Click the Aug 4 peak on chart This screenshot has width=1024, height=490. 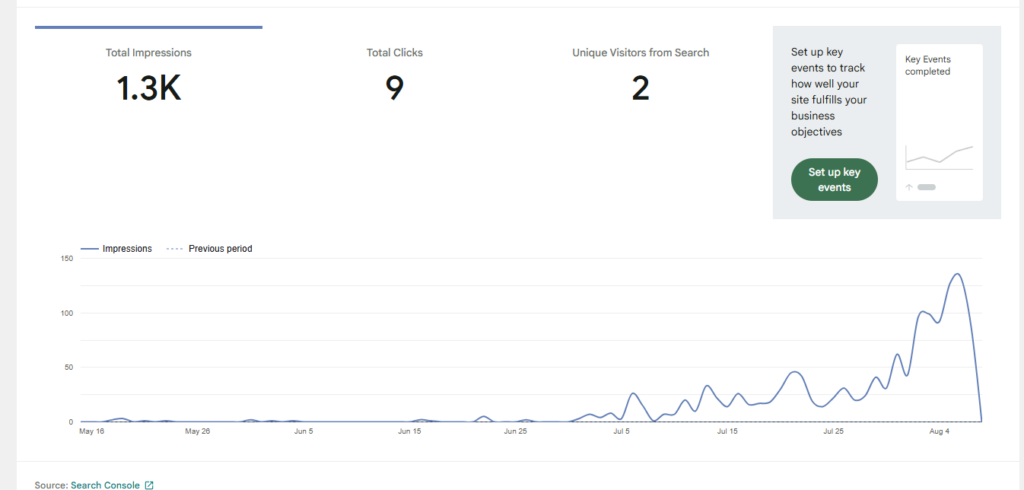pyautogui.click(x=957, y=274)
